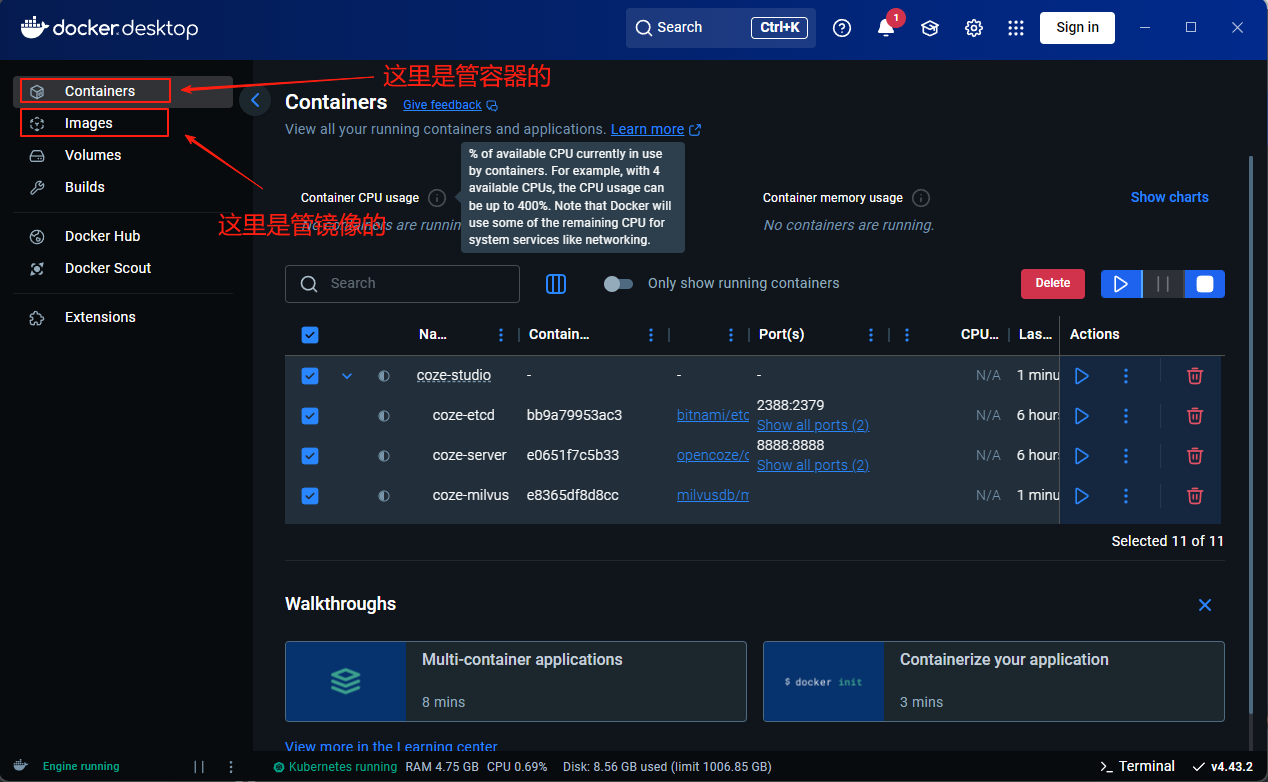Toggle Only show running containers switch
1268x782 pixels.
point(619,284)
